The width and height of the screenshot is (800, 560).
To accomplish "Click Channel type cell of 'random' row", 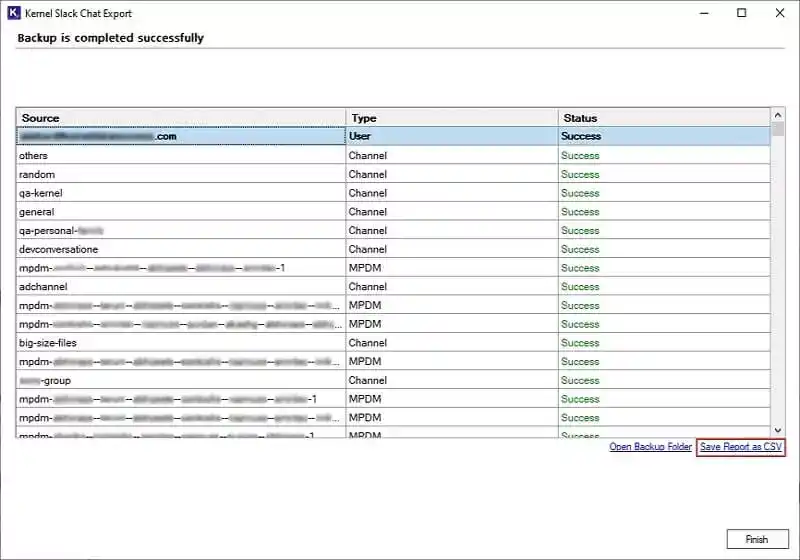I will [x=452, y=174].
